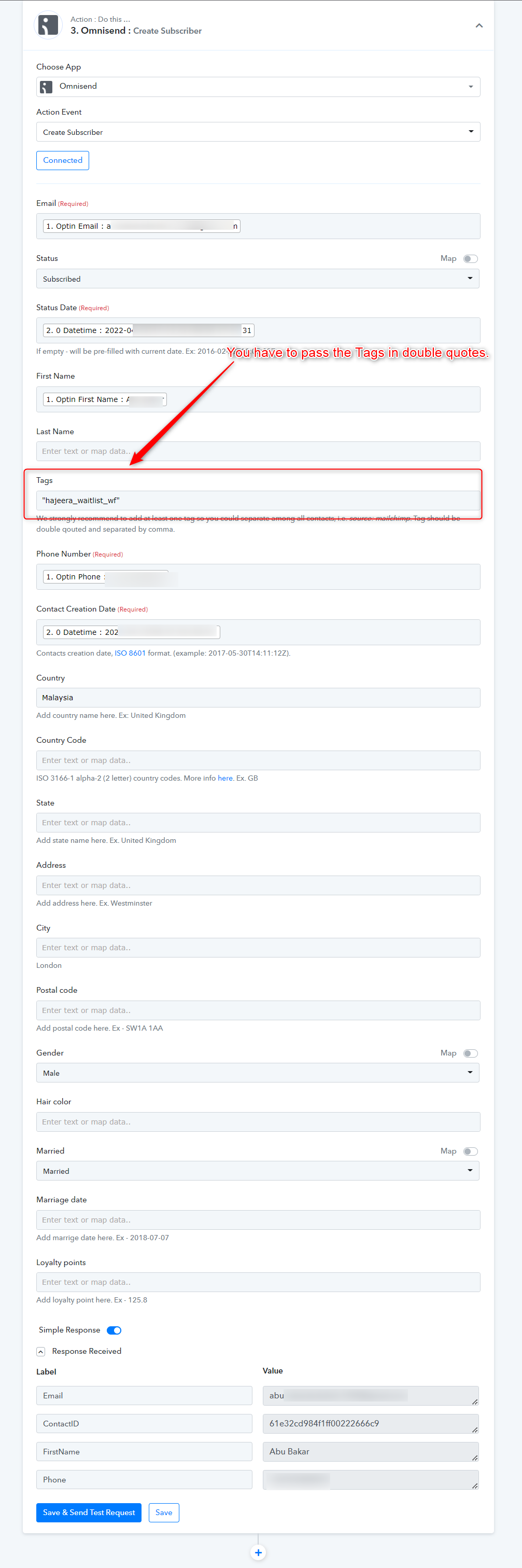Click the Omnisend app logo in step header
This screenshot has height=1568, width=522.
point(48,25)
